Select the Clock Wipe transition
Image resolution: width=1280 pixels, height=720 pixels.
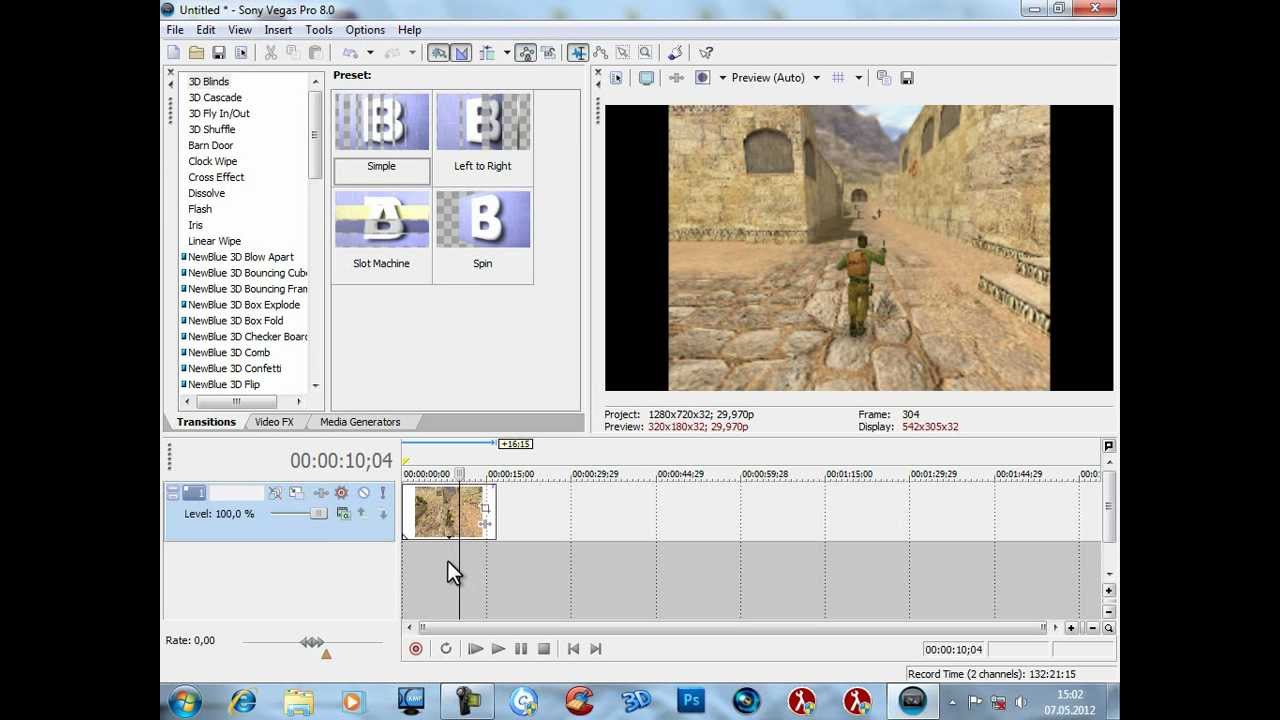213,161
